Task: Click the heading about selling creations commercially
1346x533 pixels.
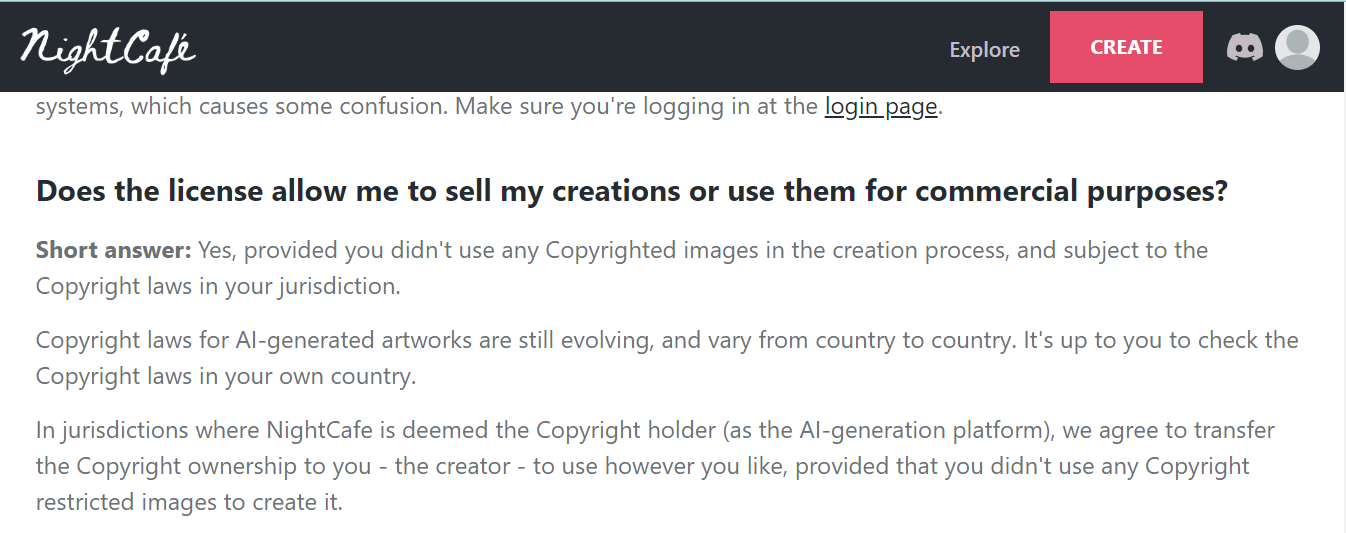Action: [631, 191]
